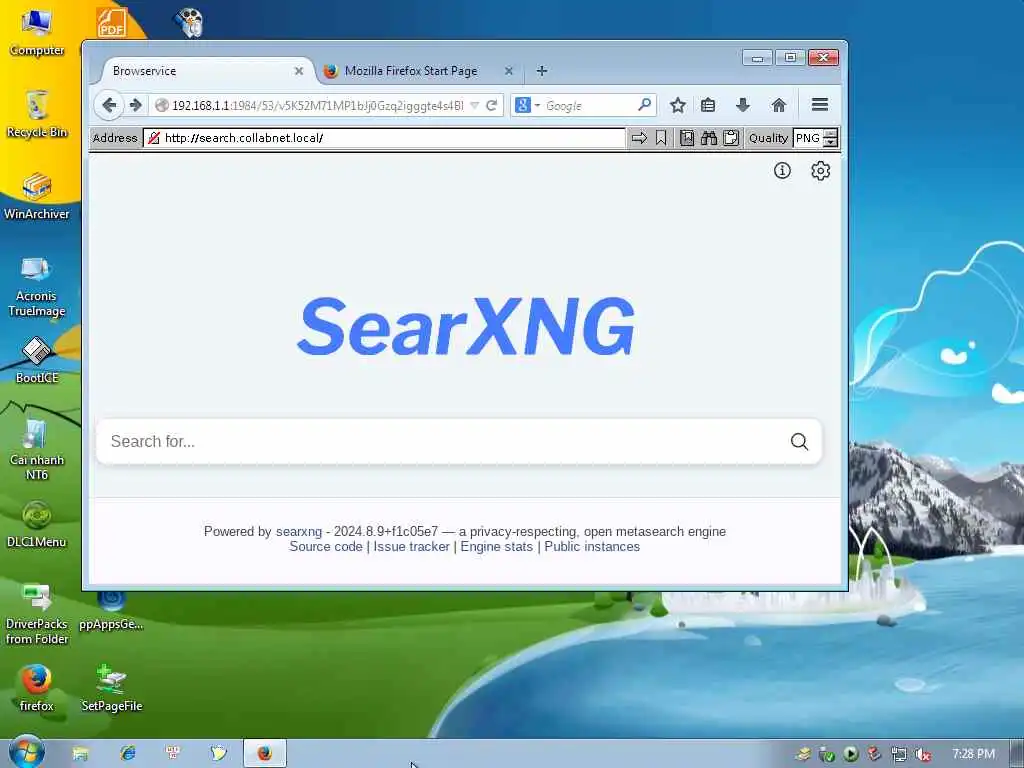This screenshot has height=768, width=1024.
Task: Go forward with Firefox forward arrow
Action: pyautogui.click(x=135, y=104)
